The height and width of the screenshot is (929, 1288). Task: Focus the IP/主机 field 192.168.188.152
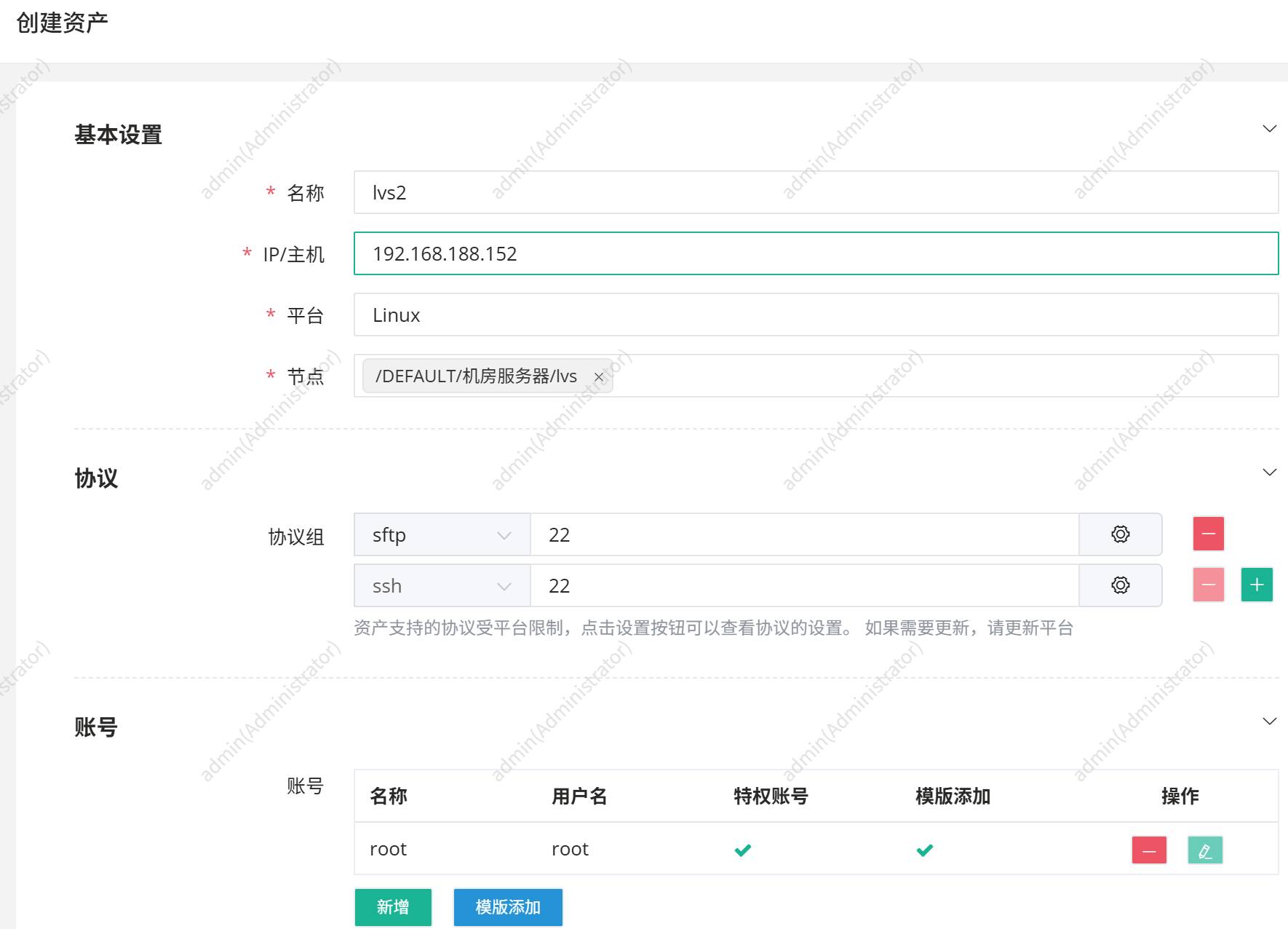(x=816, y=253)
